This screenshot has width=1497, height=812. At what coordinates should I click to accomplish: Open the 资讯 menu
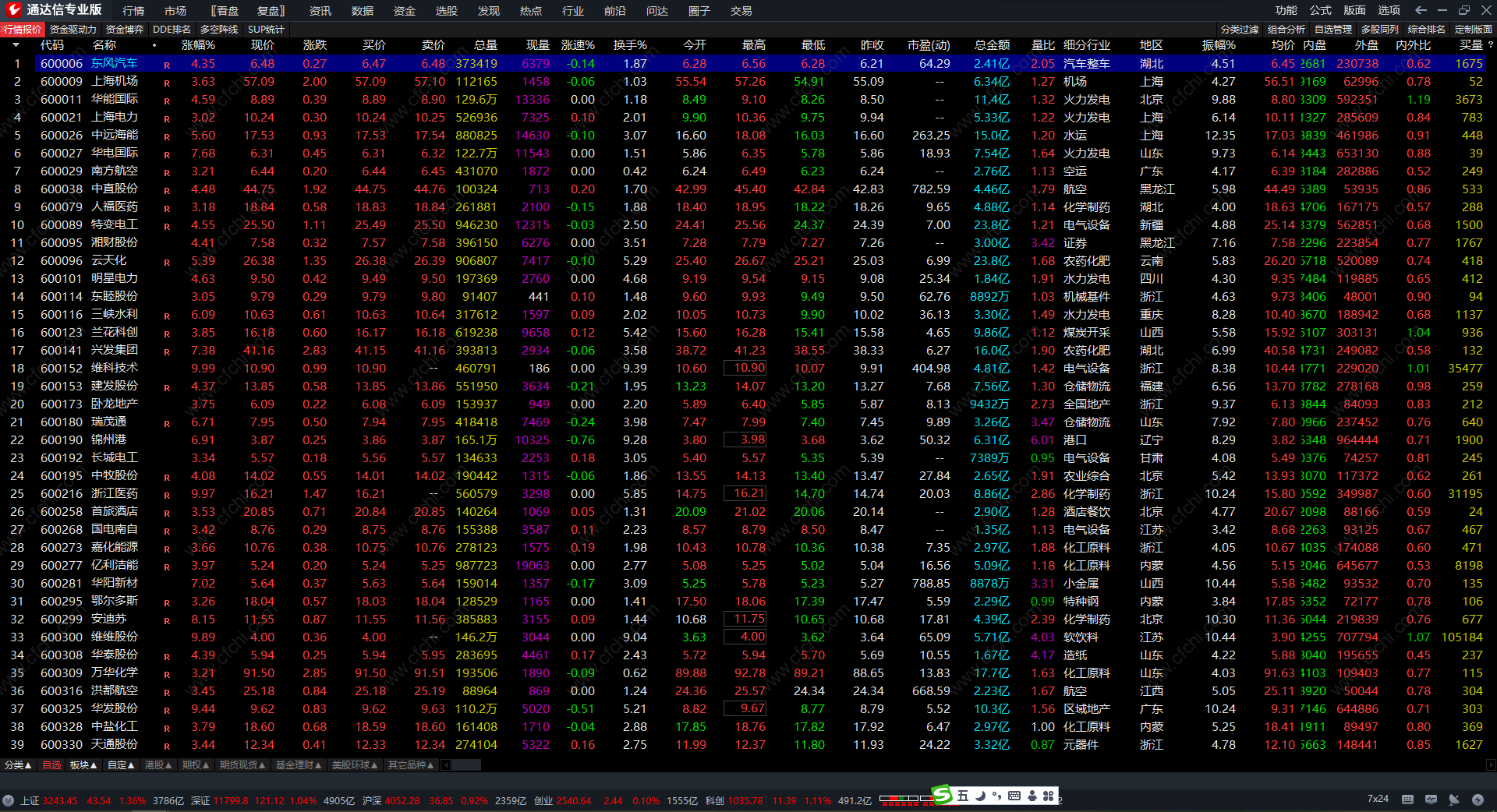click(x=320, y=11)
